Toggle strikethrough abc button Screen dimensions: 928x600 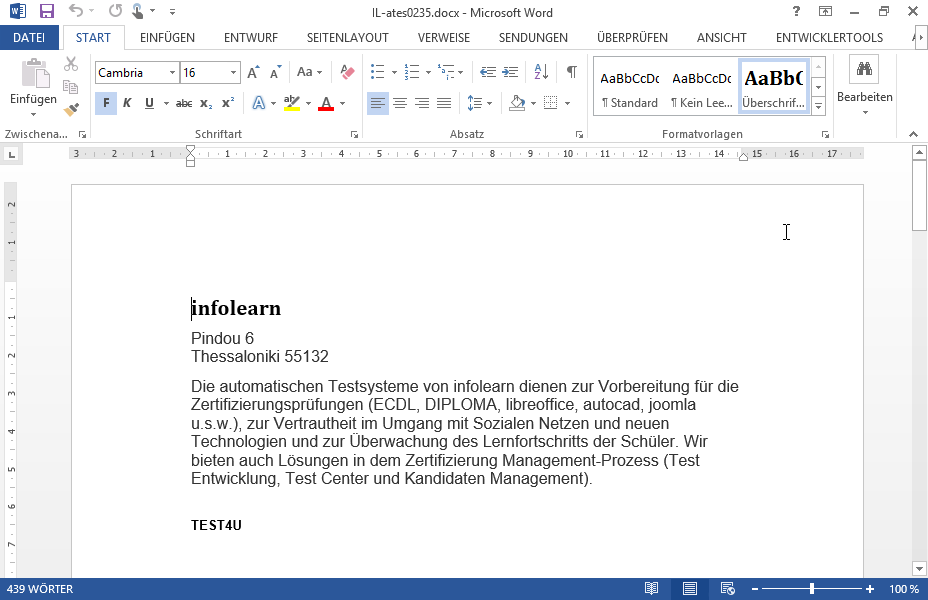(x=184, y=104)
